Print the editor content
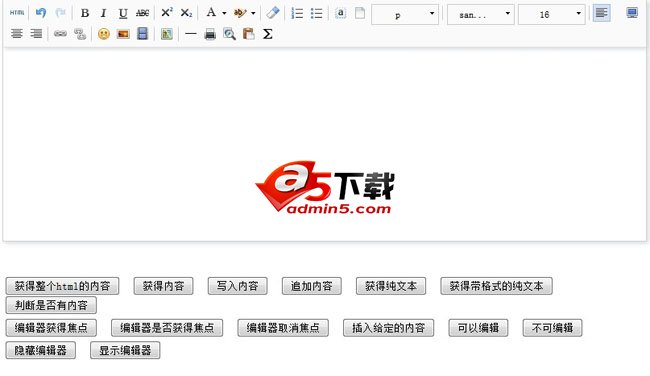Image resolution: width=650 pixels, height=376 pixels. tap(210, 34)
